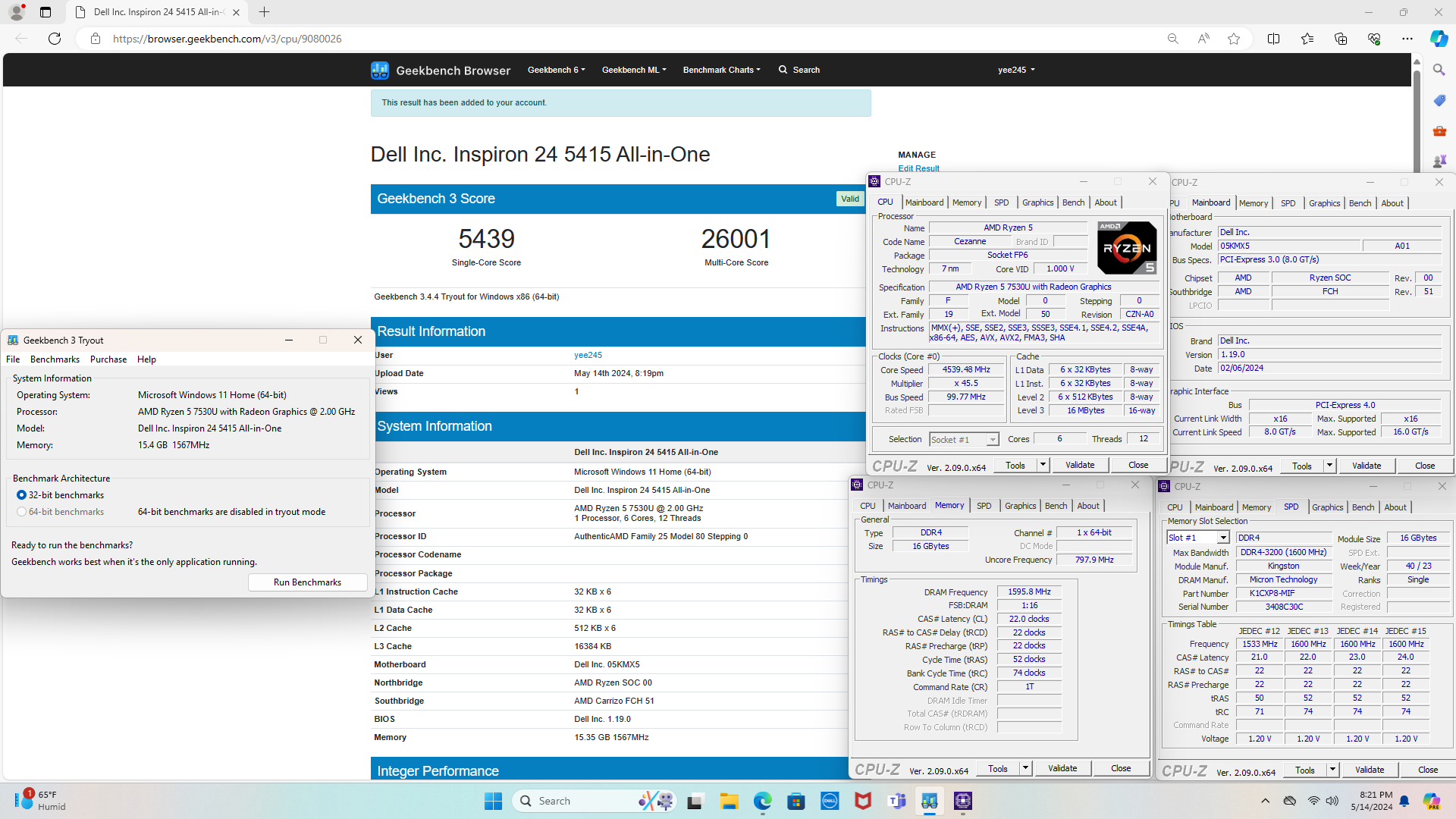Image resolution: width=1456 pixels, height=819 pixels.
Task: Click the Search link in Geekbench navbar
Action: [x=799, y=70]
